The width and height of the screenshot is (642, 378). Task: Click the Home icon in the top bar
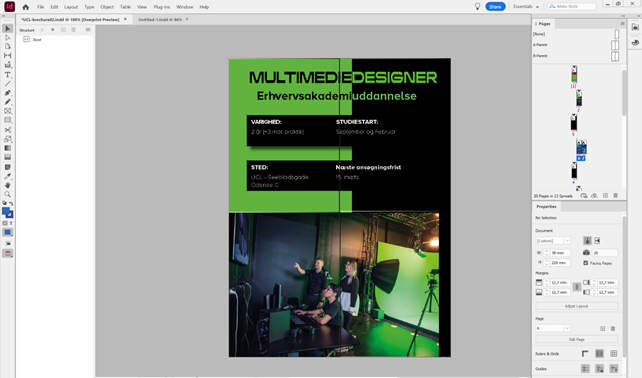pos(25,7)
